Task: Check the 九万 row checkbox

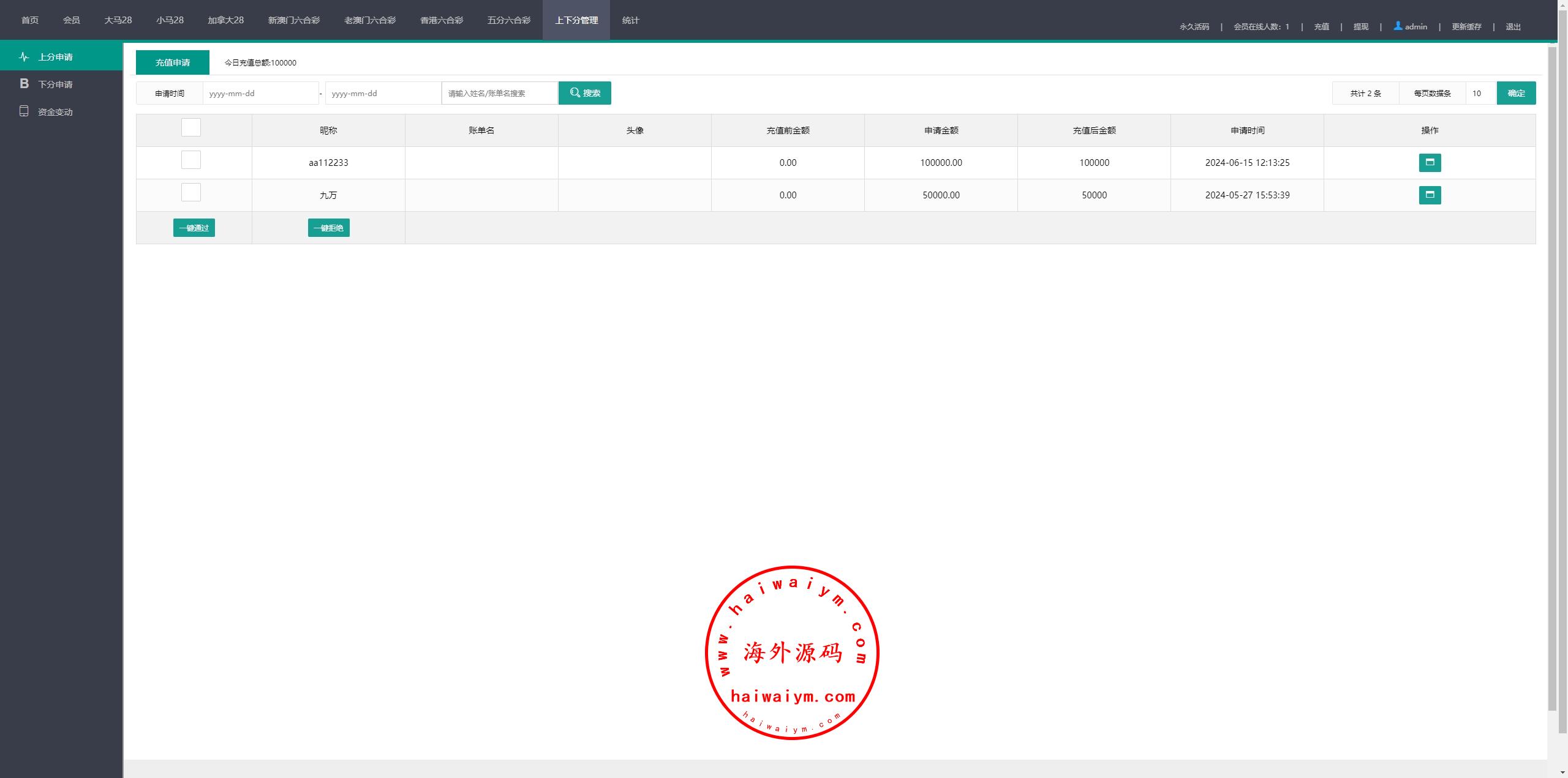Action: (191, 192)
